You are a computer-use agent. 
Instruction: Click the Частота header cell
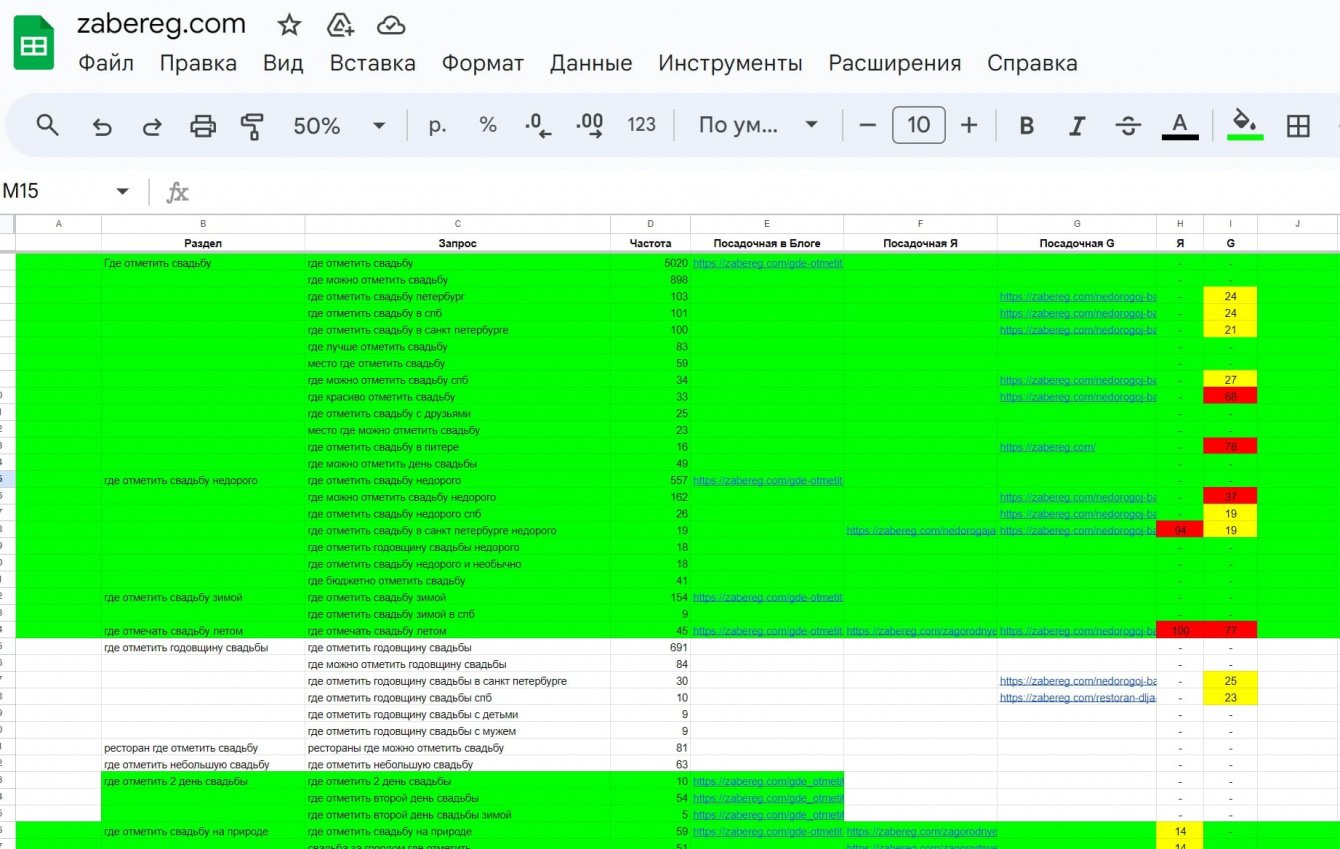click(x=650, y=243)
